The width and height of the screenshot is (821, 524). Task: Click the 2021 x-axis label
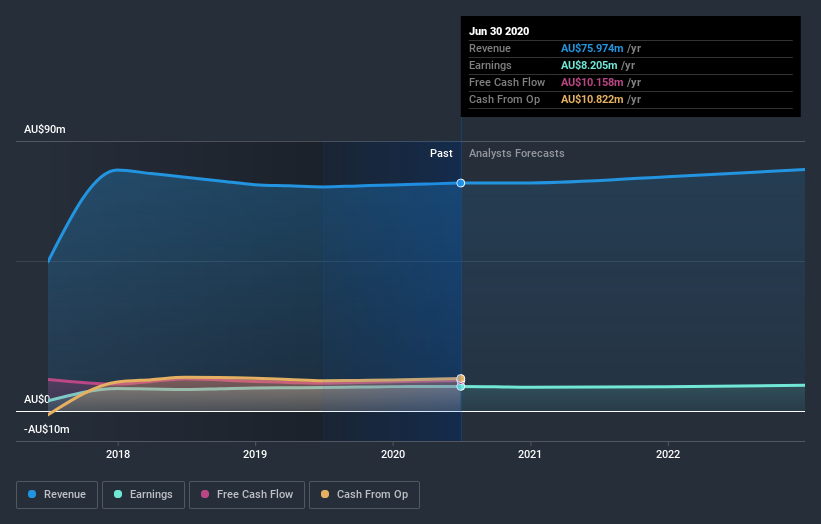[530, 454]
